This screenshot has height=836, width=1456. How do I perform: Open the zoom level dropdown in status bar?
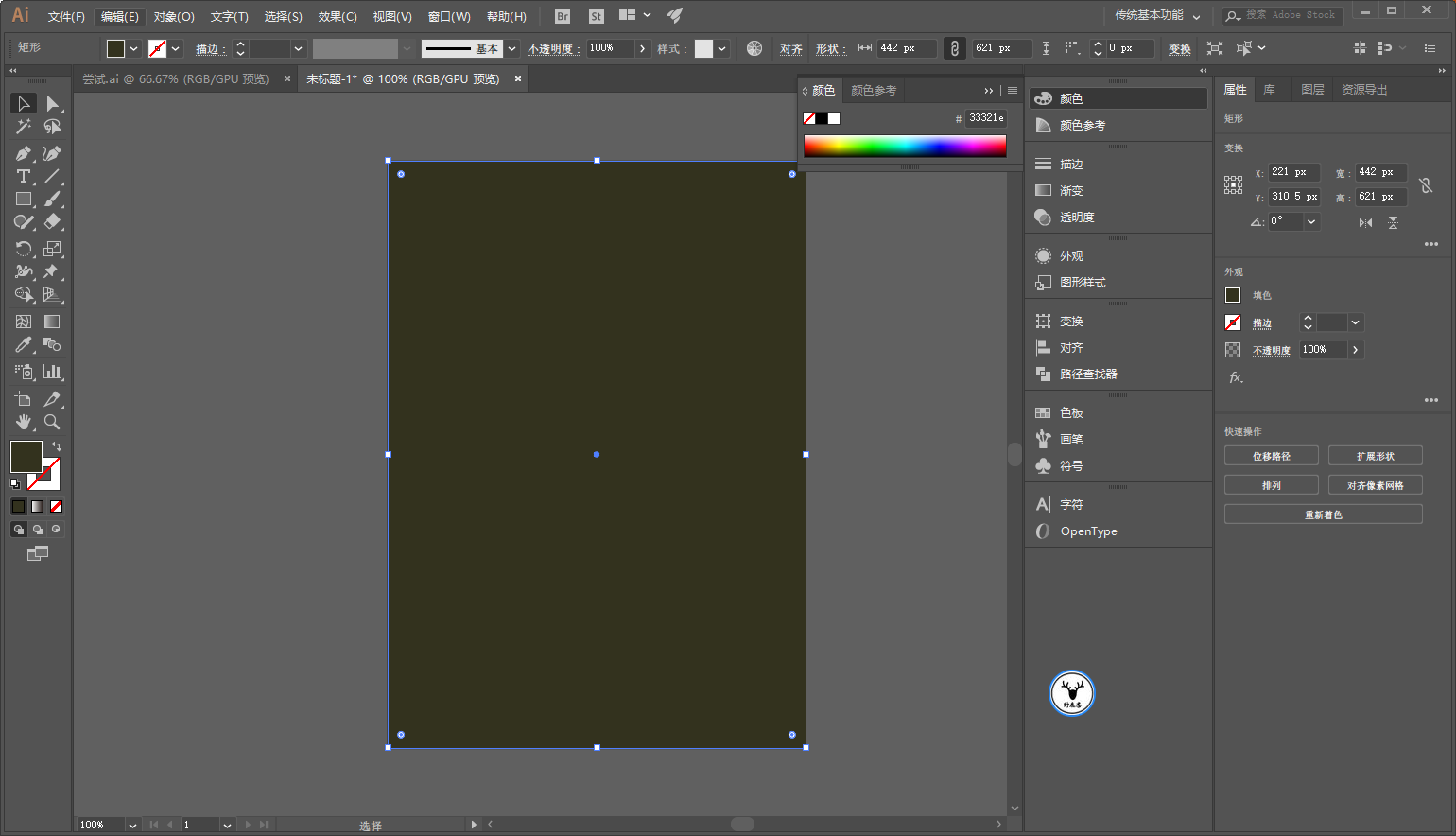point(132,826)
